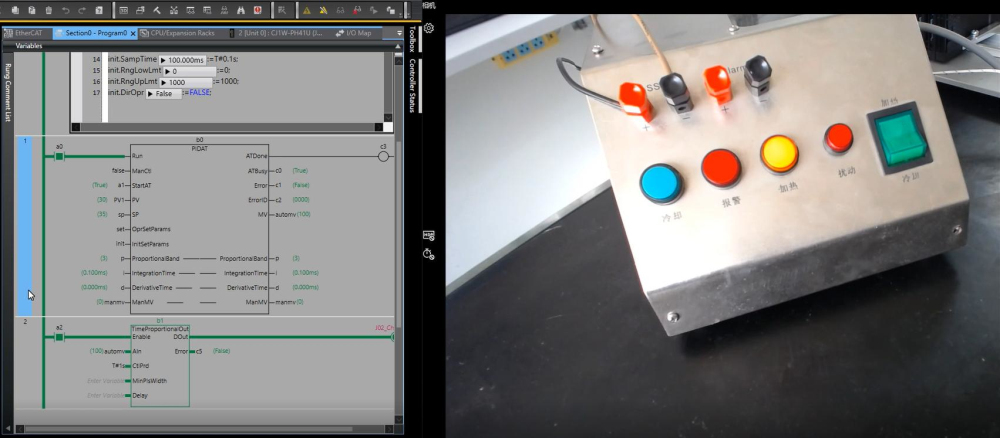
Task: Open the I/O Map tab
Action: 356,33
